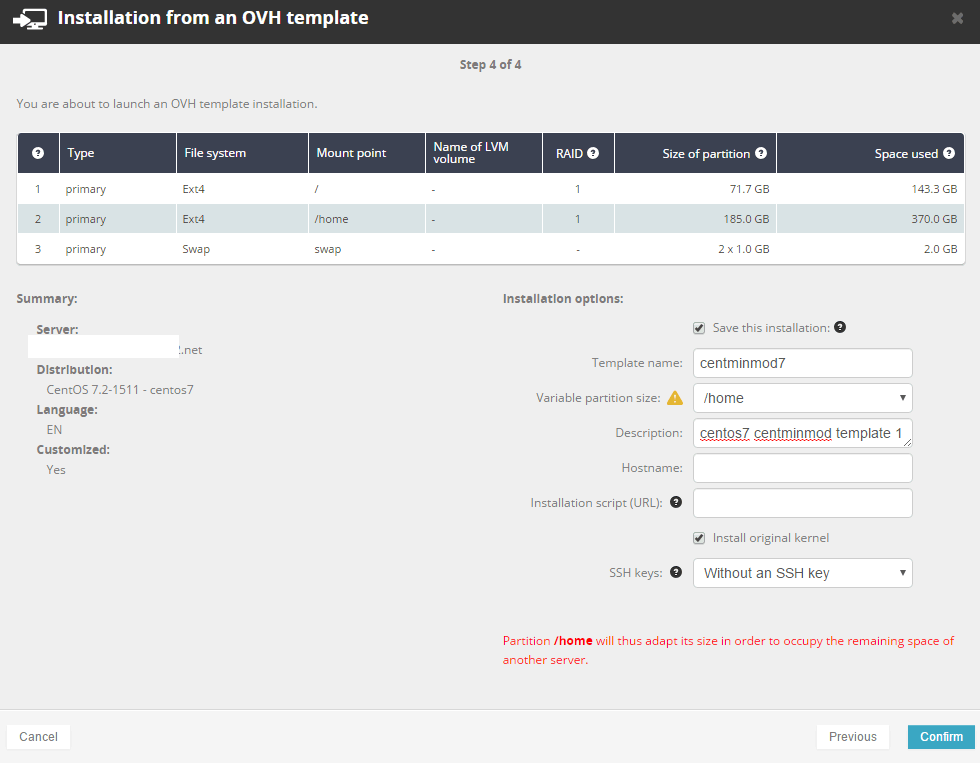This screenshot has height=763, width=980.
Task: Click the Installation script URL input field
Action: [802, 503]
